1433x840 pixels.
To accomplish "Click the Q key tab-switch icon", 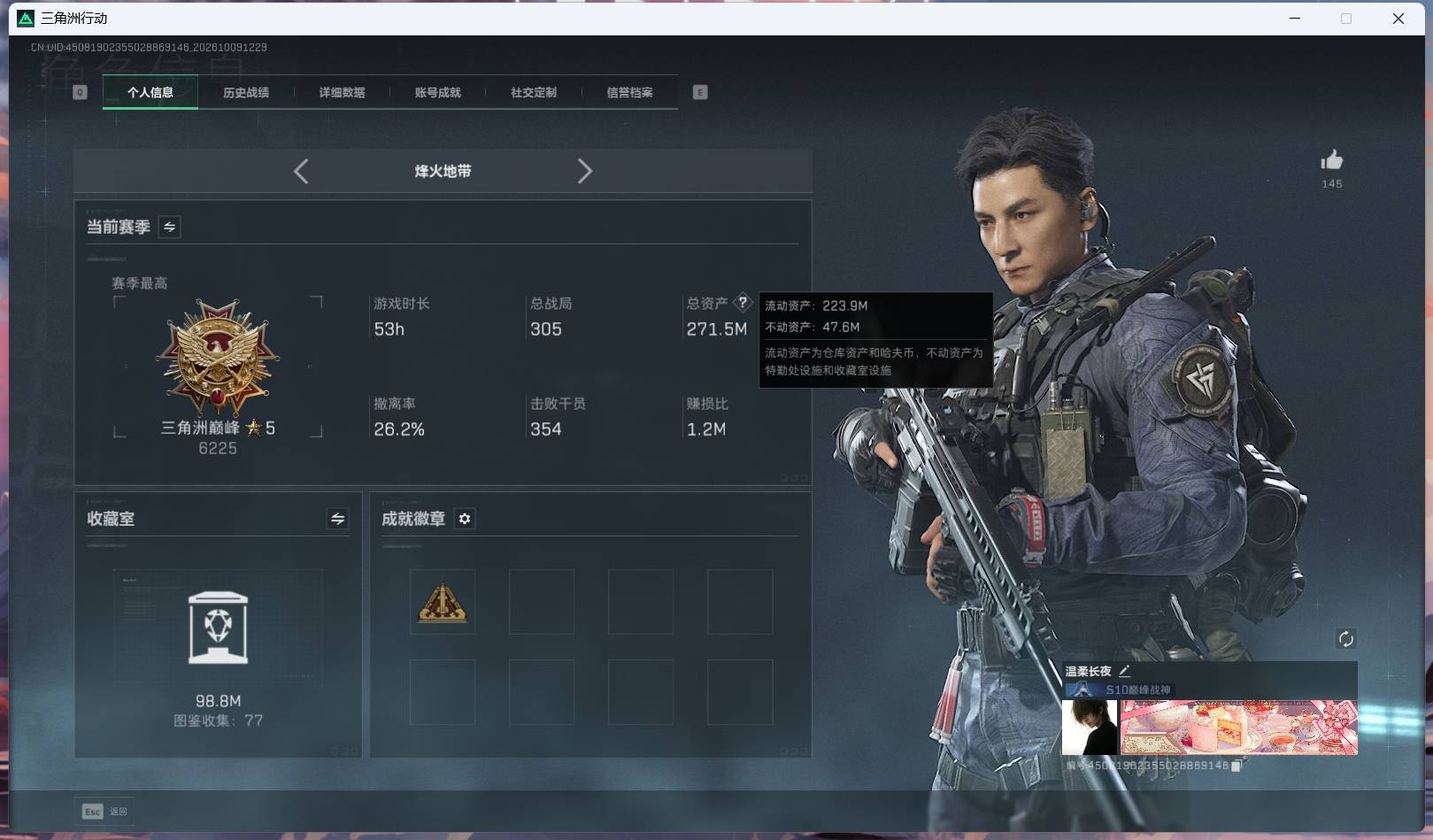I will click(x=80, y=92).
